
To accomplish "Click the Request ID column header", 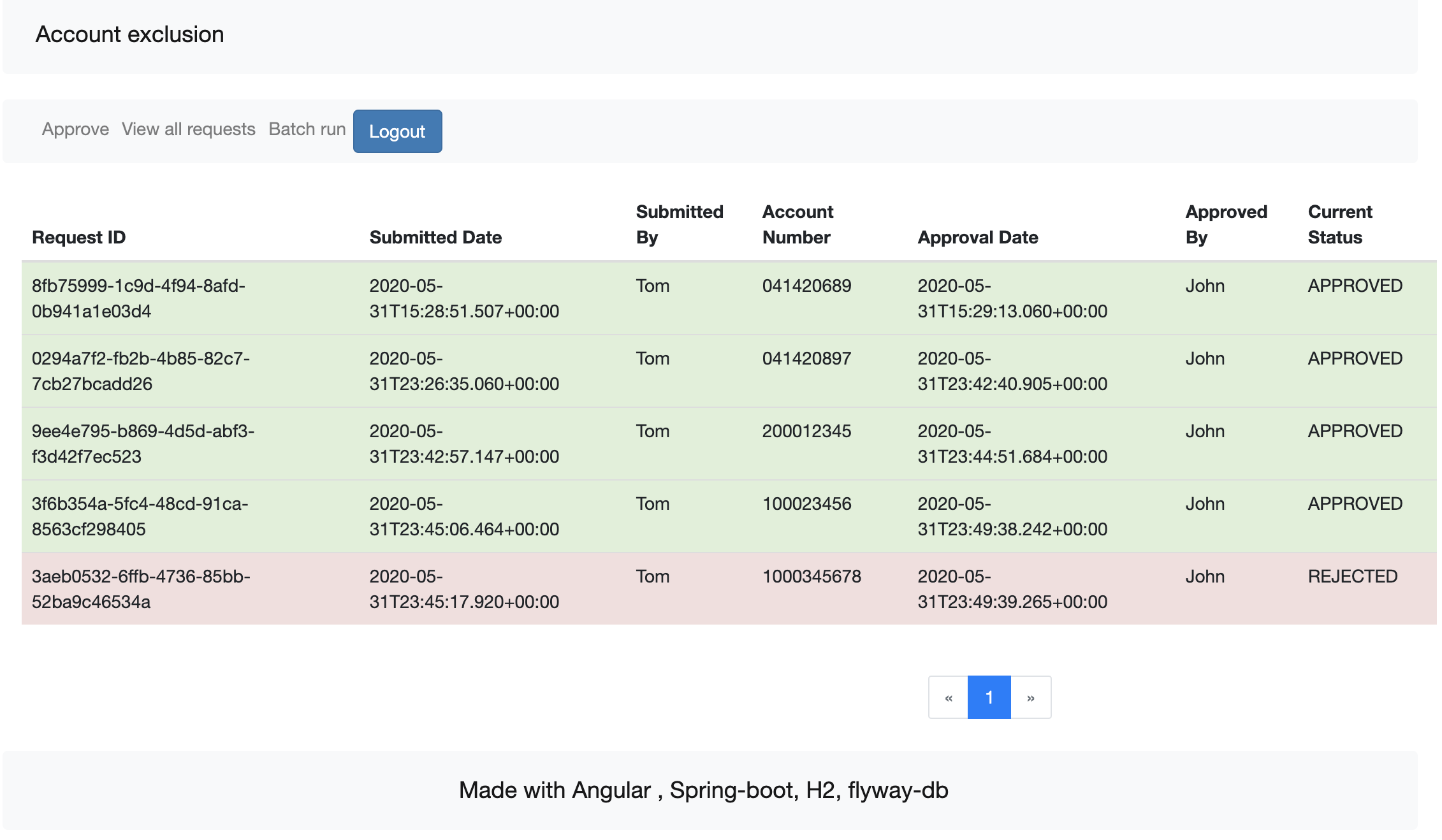I will 78,237.
